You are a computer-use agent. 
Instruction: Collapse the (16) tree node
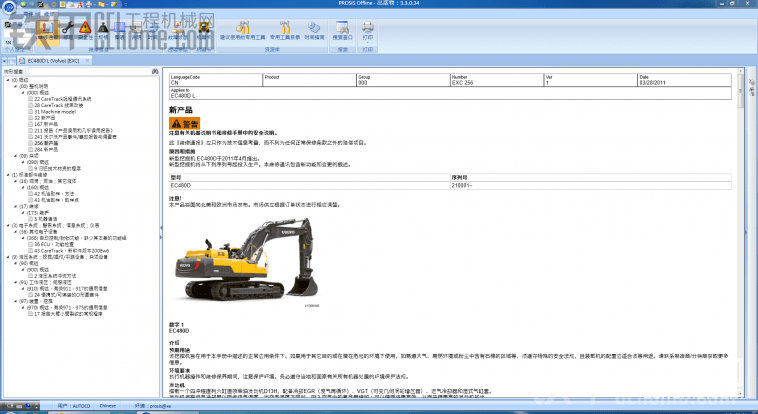[x=15, y=181]
